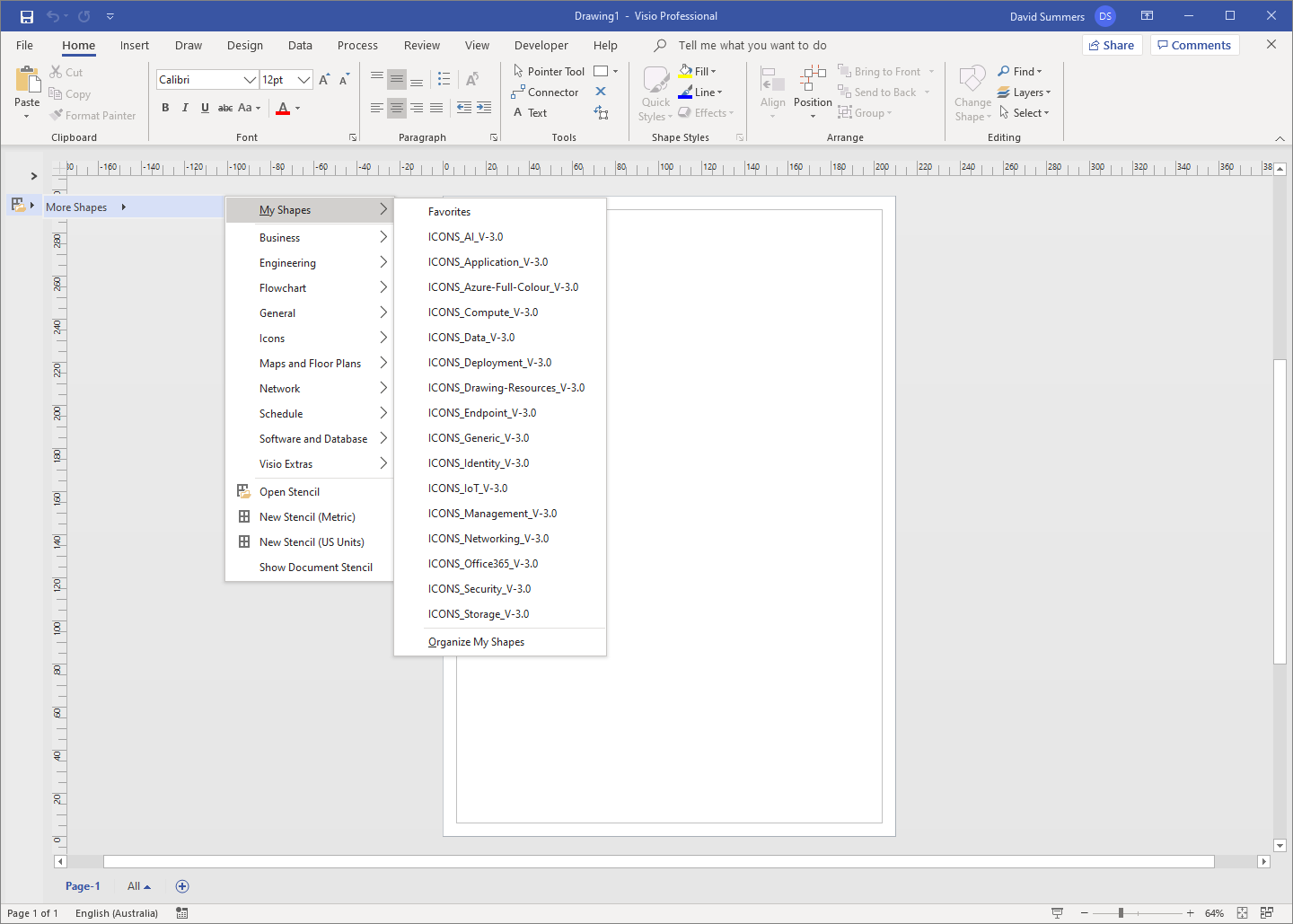Toggle Bold formatting
1293x924 pixels.
pos(165,108)
